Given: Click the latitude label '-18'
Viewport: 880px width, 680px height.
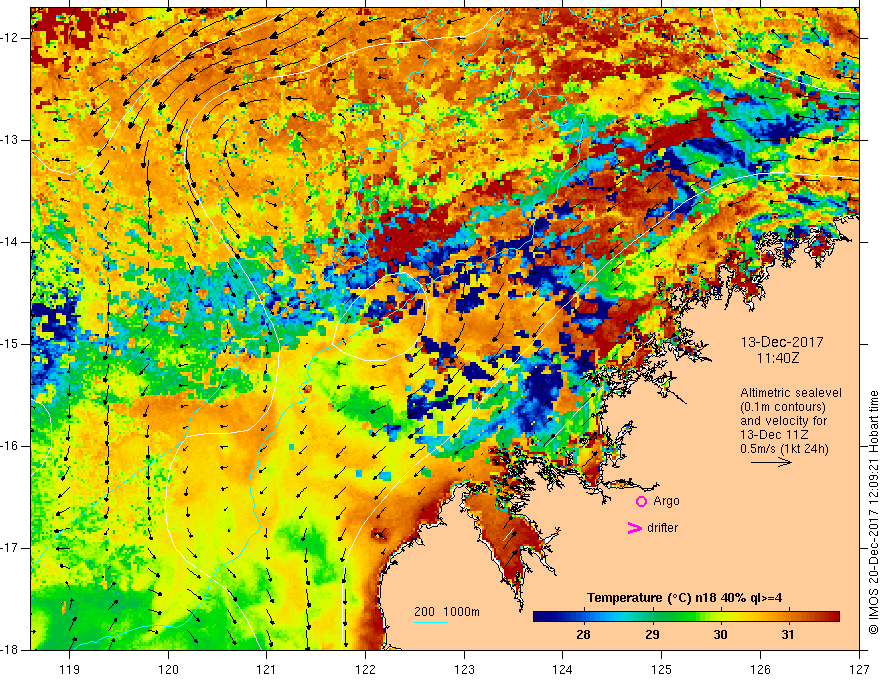Looking at the screenshot, I should pos(10,650).
